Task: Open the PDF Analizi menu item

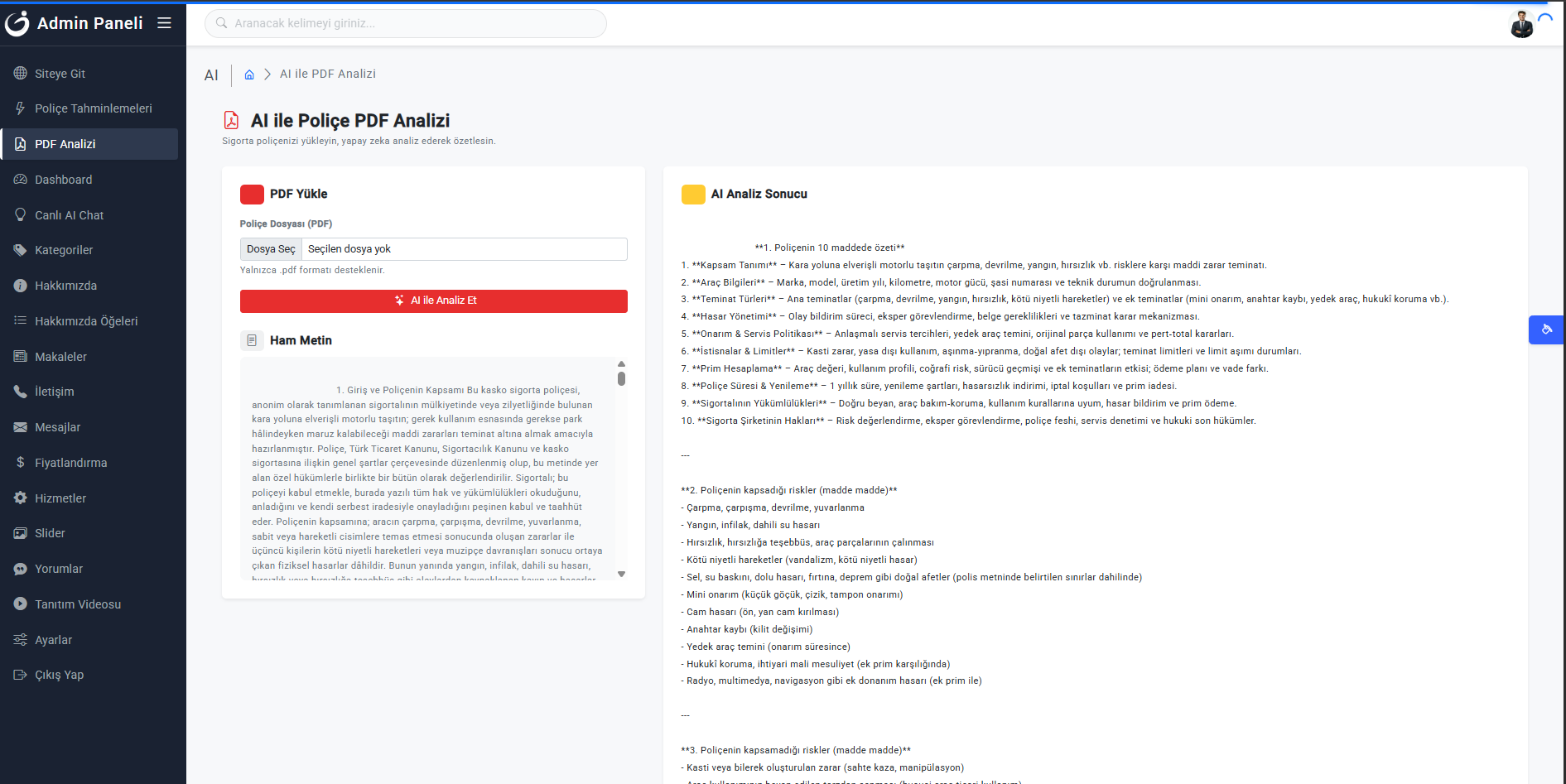Action: pyautogui.click(x=89, y=144)
